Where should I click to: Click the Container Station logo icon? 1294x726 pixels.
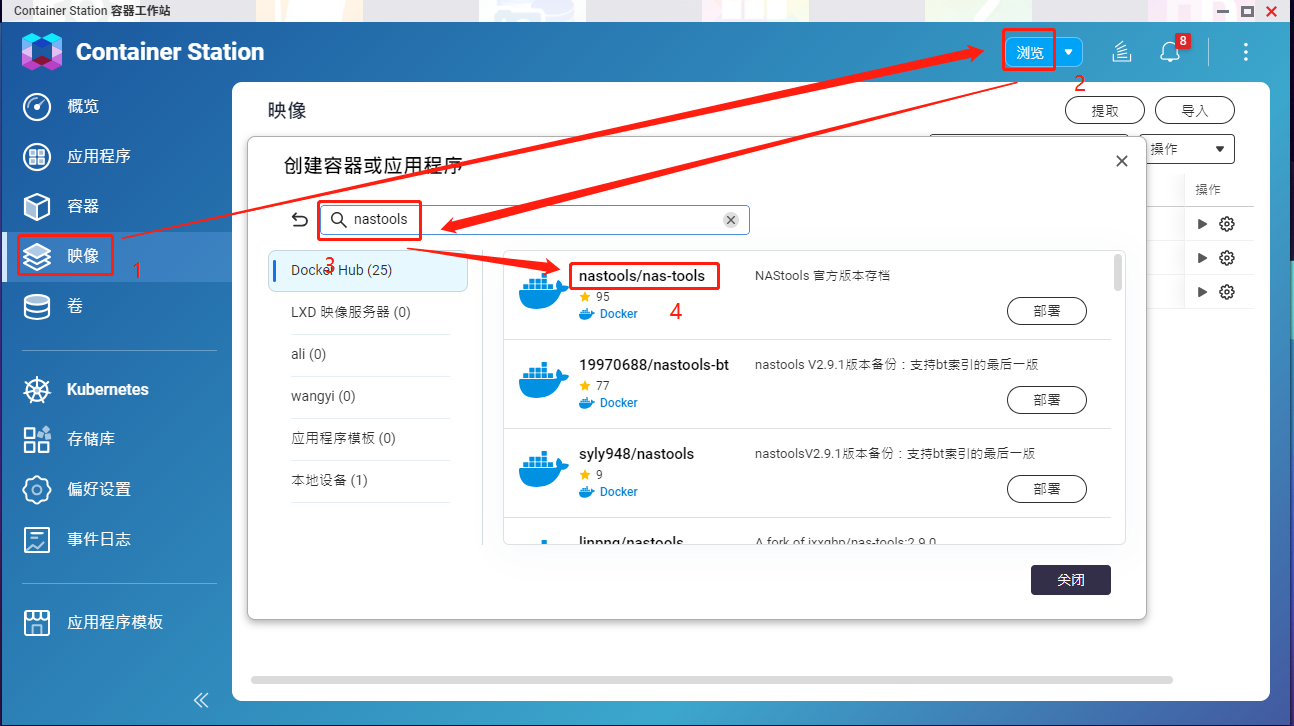(x=41, y=52)
